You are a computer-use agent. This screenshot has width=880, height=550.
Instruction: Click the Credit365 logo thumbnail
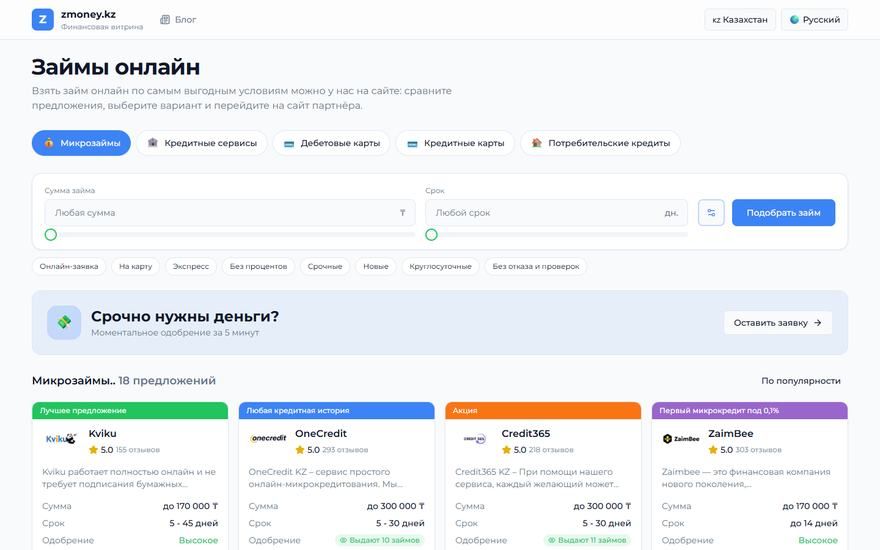pos(474,439)
